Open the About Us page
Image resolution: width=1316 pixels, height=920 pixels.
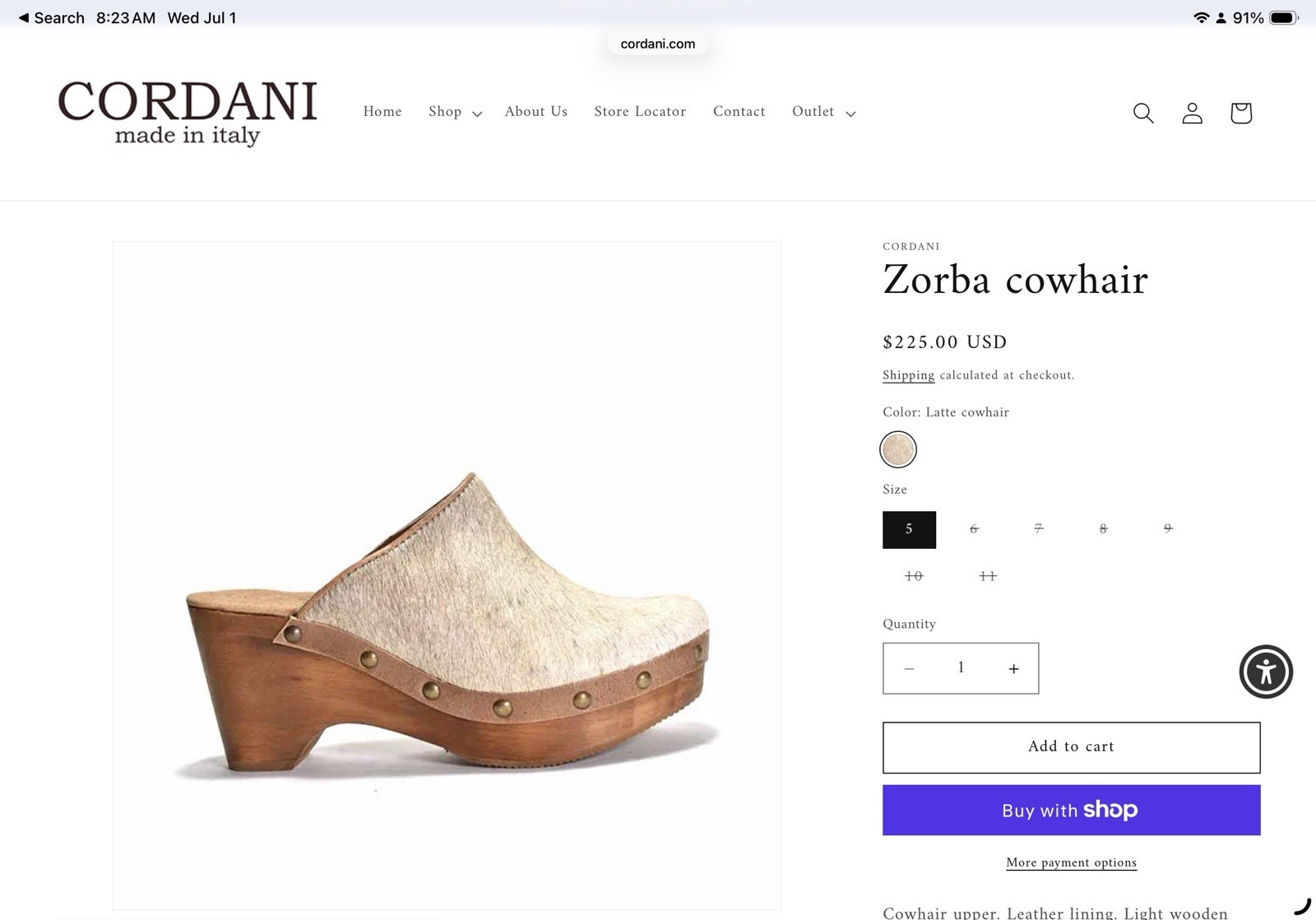[535, 112]
